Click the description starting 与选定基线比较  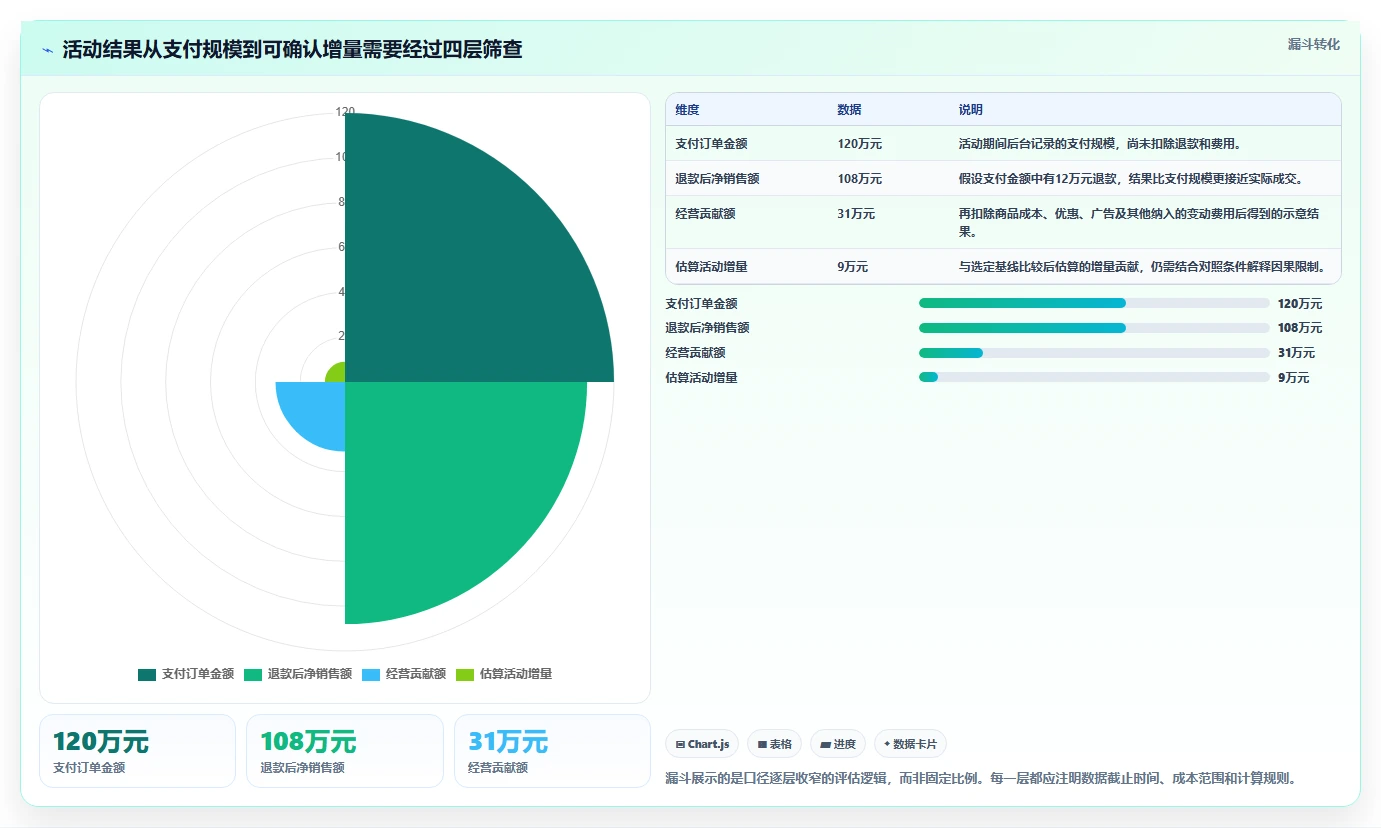(1143, 267)
